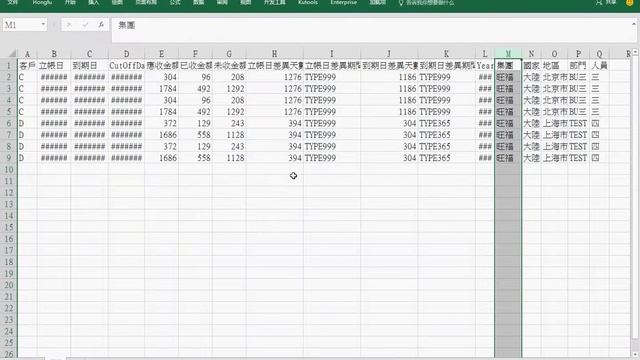Screen dimensions: 640x360
Task: Open the Kutools ribbon tab
Action: 308,2
